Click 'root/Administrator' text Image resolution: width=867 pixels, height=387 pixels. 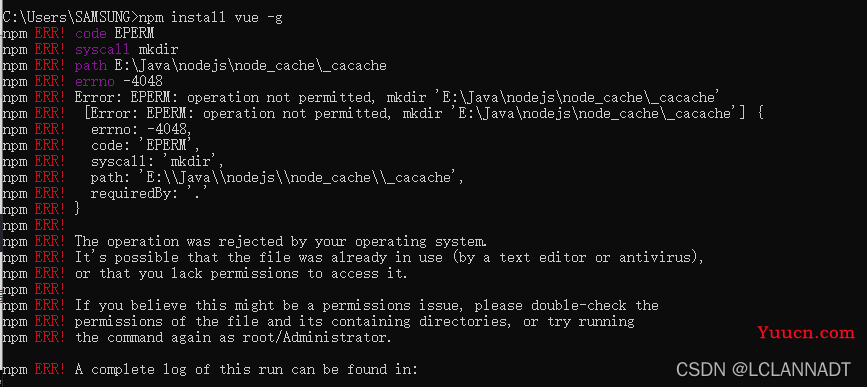coord(316,338)
